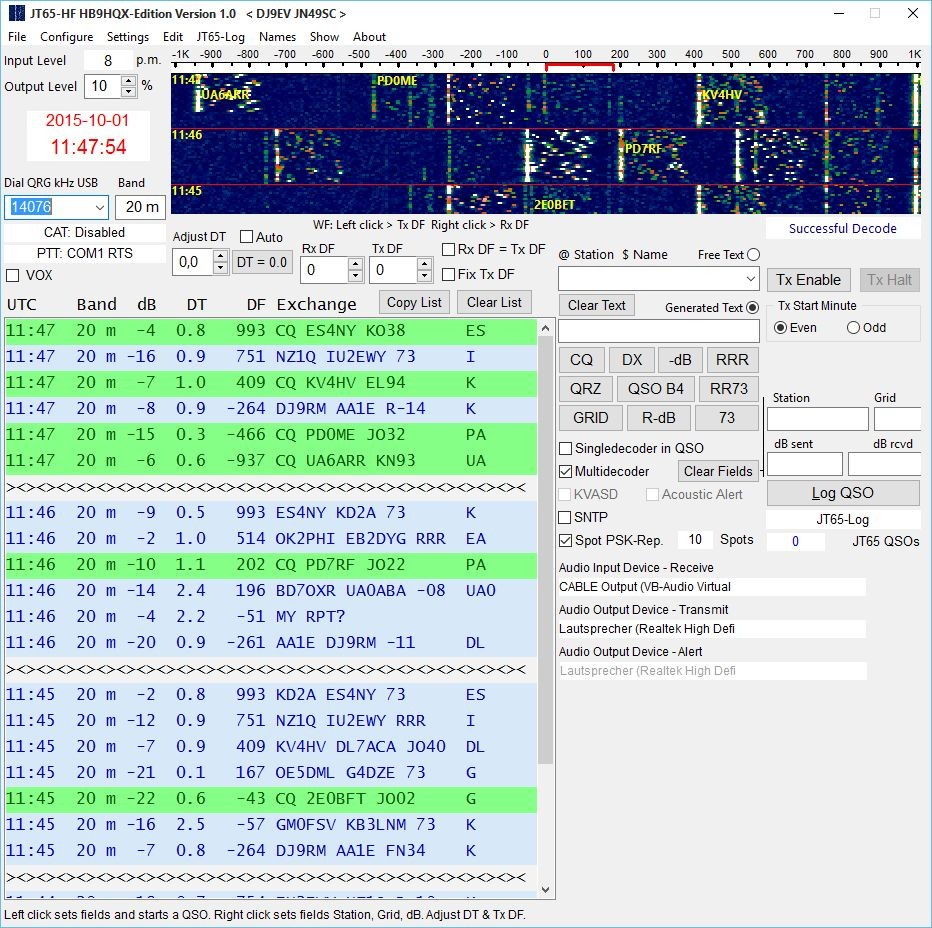The height and width of the screenshot is (928, 932).
Task: Open the Settings menu
Action: pos(128,37)
